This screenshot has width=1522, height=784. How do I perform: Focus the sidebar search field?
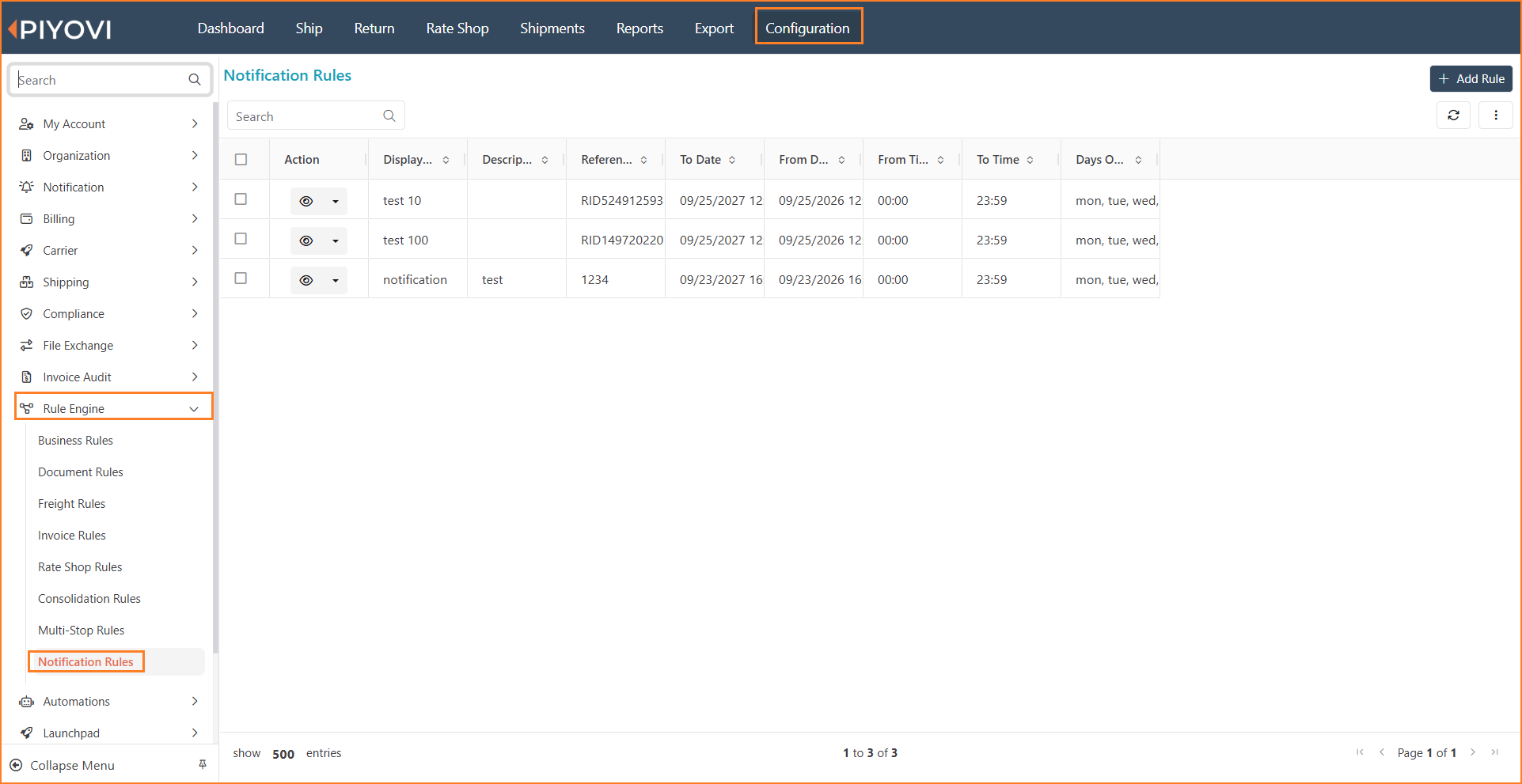(109, 80)
